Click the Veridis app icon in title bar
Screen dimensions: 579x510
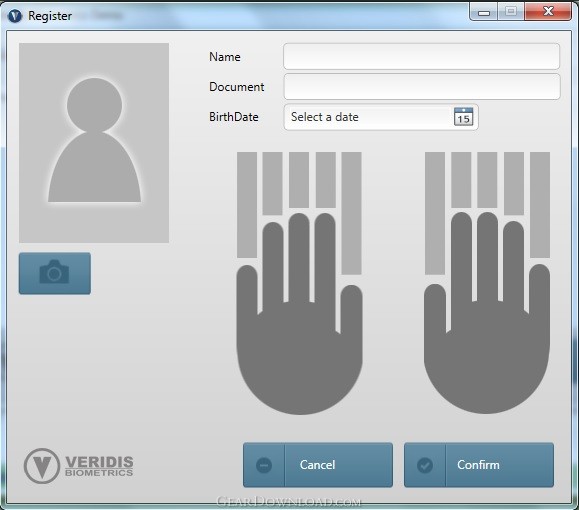[15, 16]
